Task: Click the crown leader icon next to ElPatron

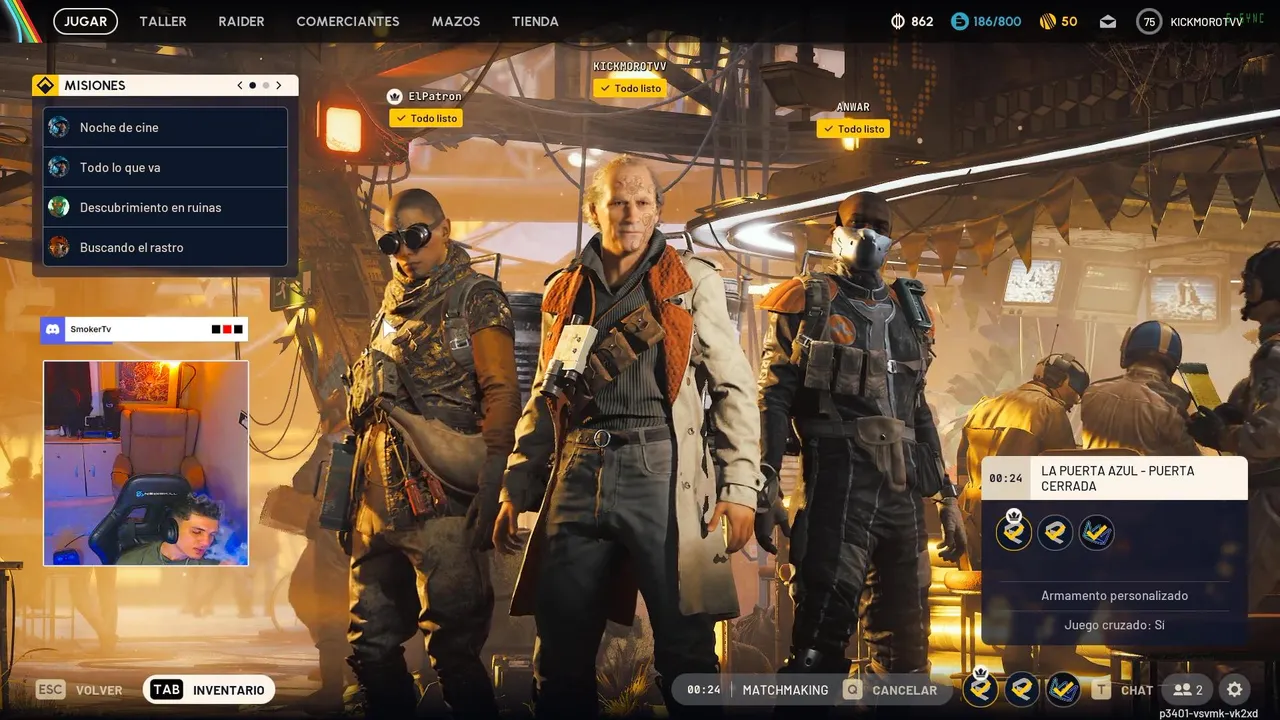Action: [x=394, y=96]
